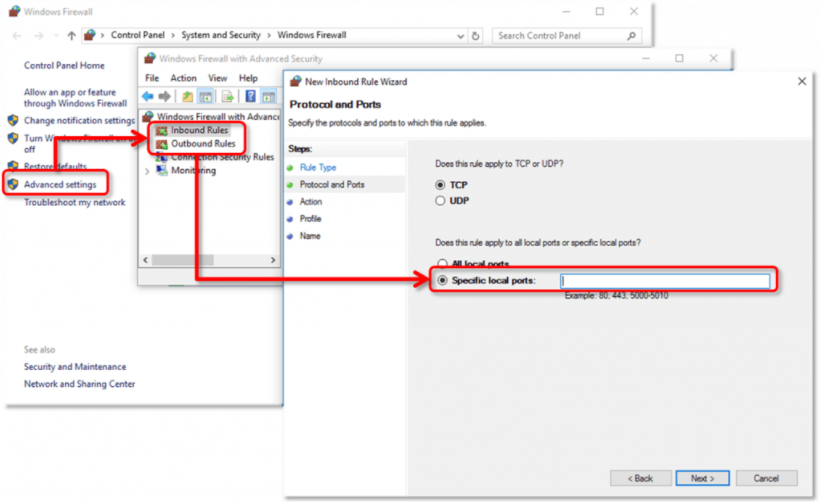Image resolution: width=828 pixels, height=502 pixels.
Task: Click the chevron after Control Panel in breadcrumb
Action: point(173,35)
